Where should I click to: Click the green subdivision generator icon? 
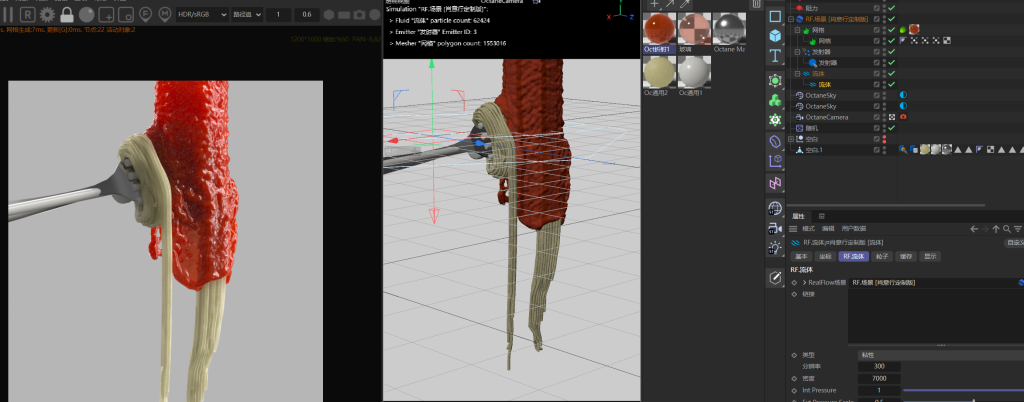(775, 80)
